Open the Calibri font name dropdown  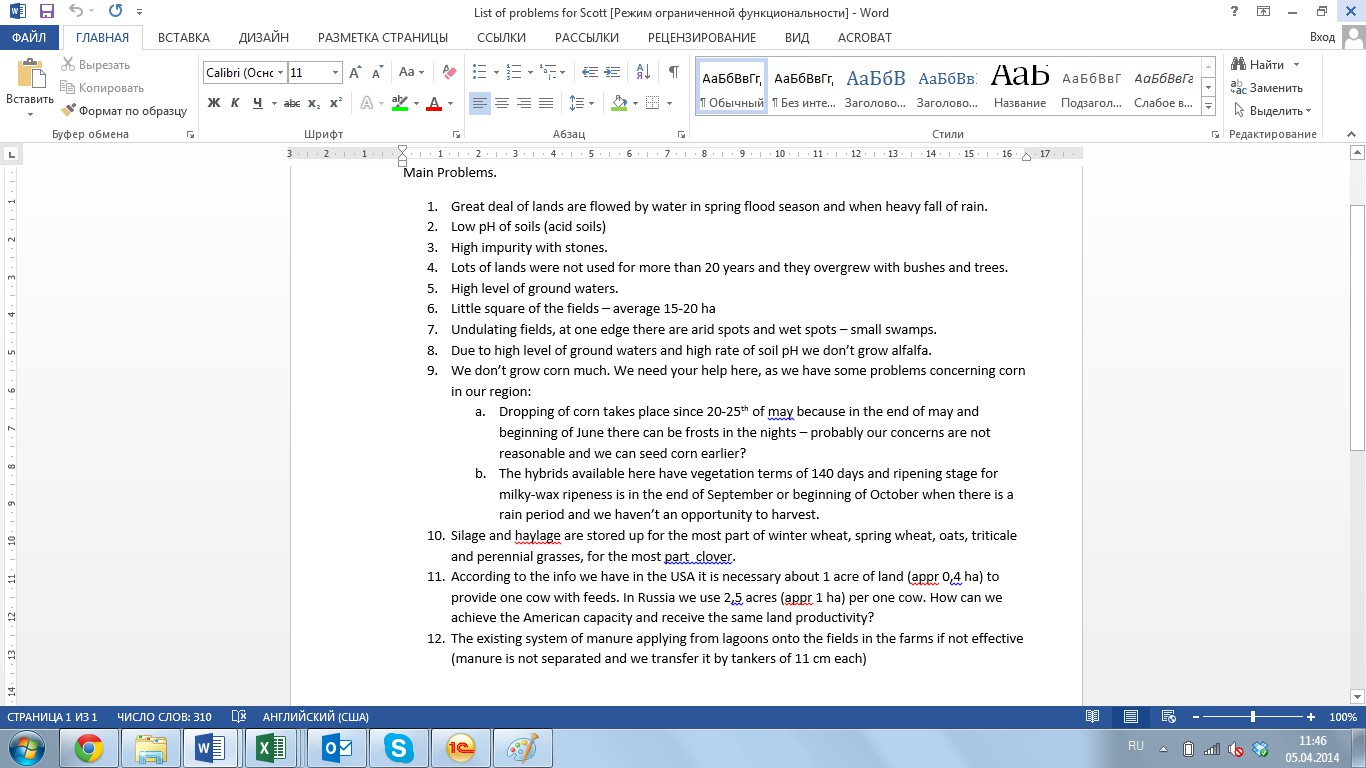[281, 73]
